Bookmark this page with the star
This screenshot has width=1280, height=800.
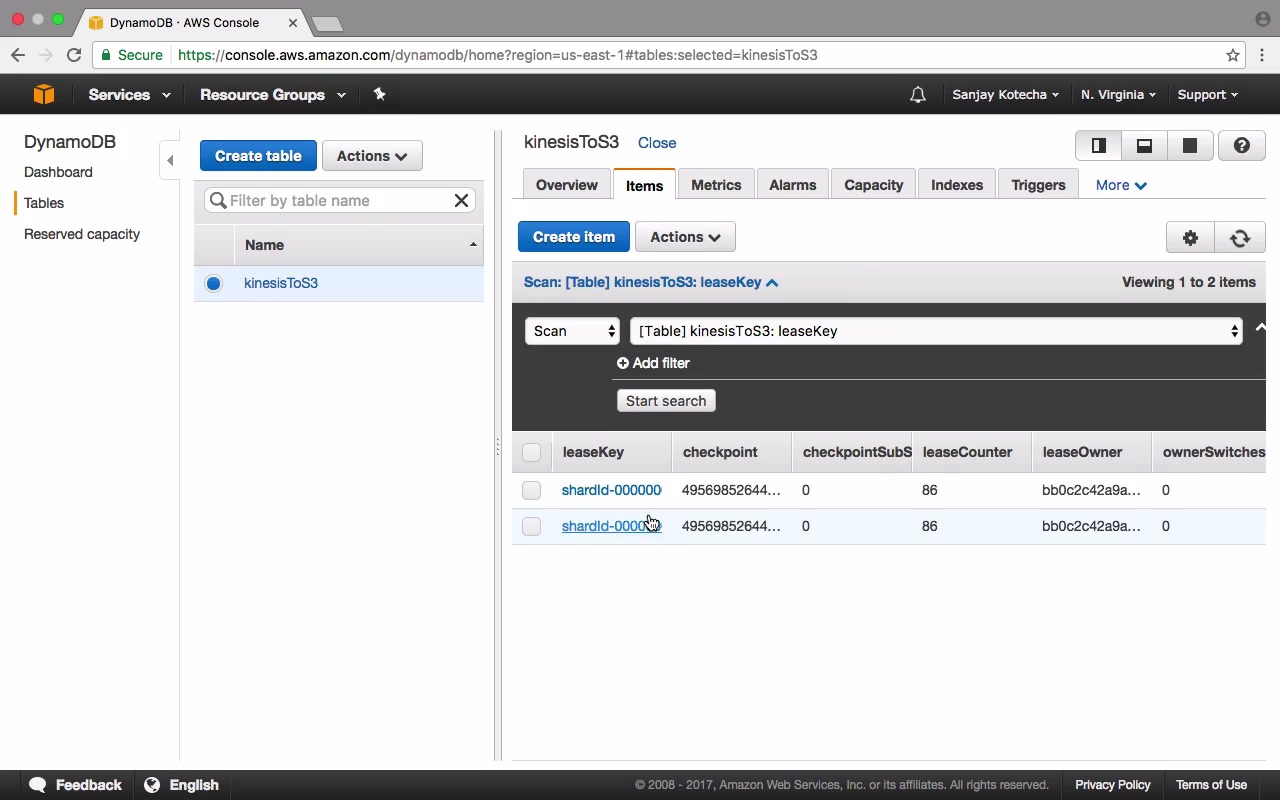click(x=1233, y=55)
